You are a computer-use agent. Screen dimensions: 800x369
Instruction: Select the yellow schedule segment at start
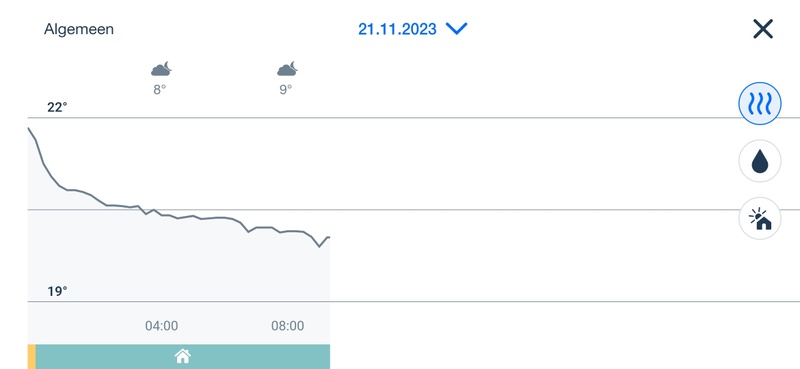pyautogui.click(x=32, y=357)
